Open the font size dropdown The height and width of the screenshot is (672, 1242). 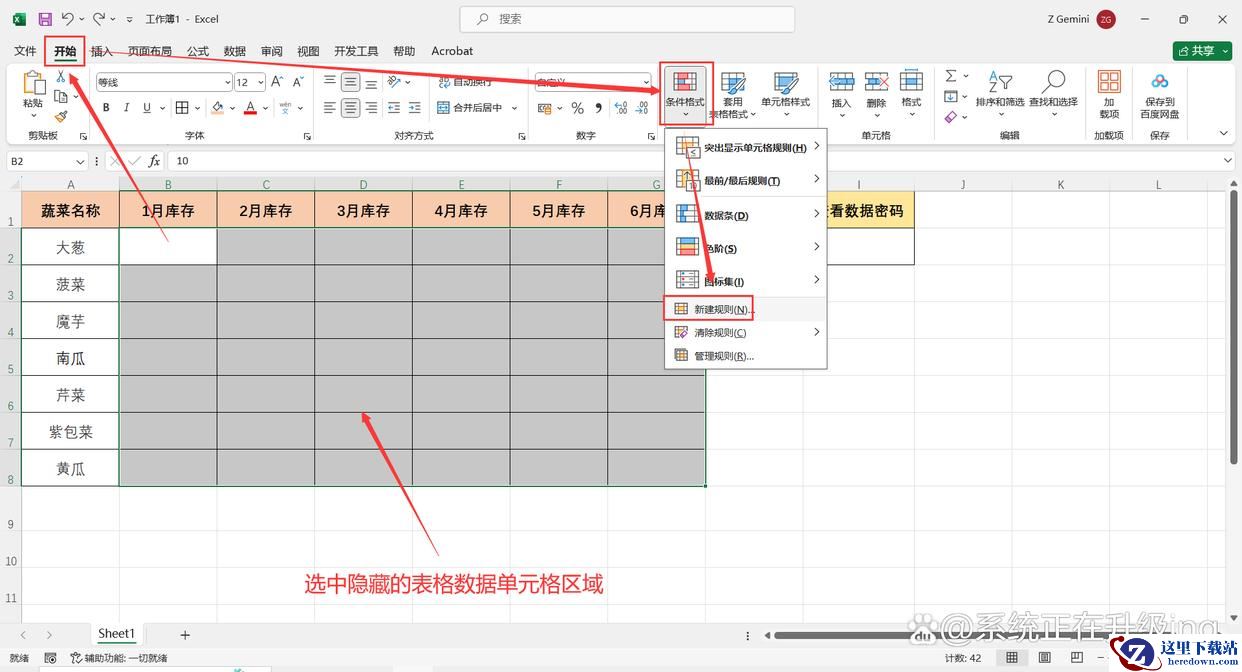click(261, 83)
